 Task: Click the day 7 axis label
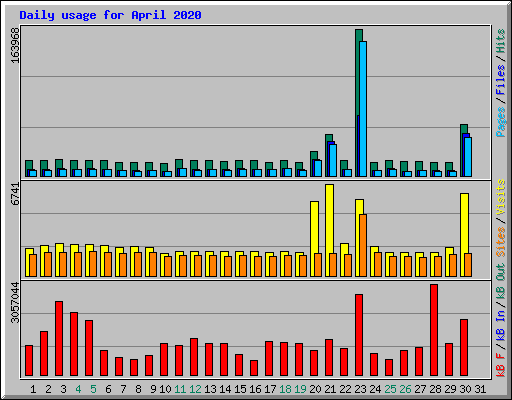(x=123, y=389)
